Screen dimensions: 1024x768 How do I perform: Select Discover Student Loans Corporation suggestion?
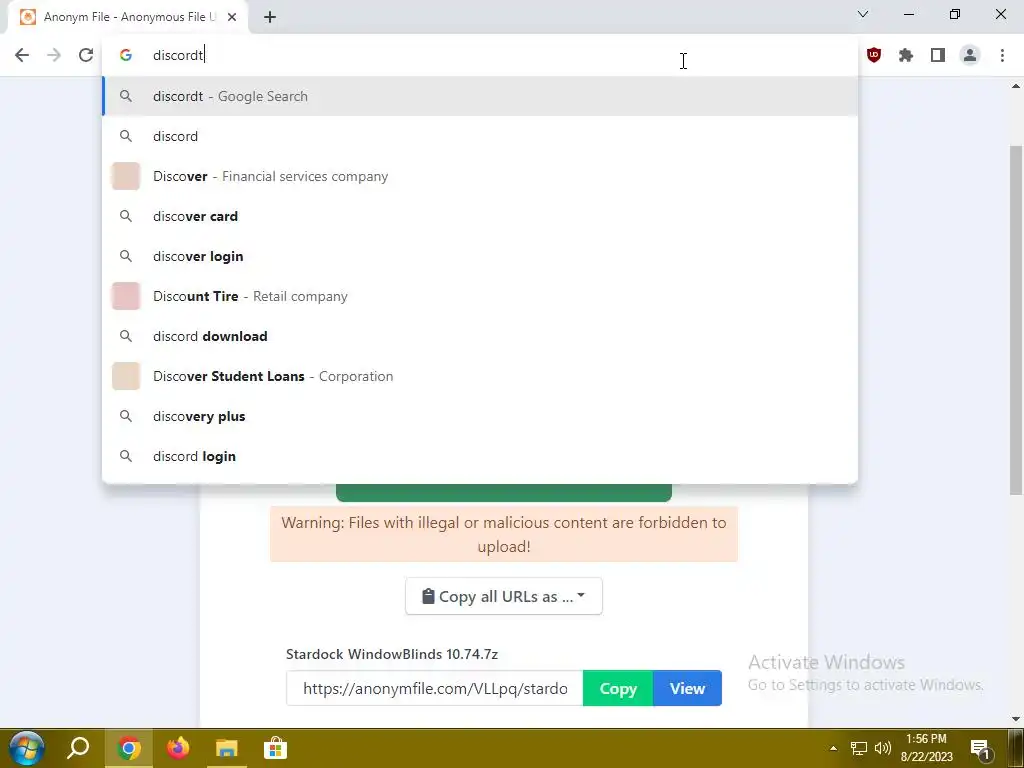[480, 376]
